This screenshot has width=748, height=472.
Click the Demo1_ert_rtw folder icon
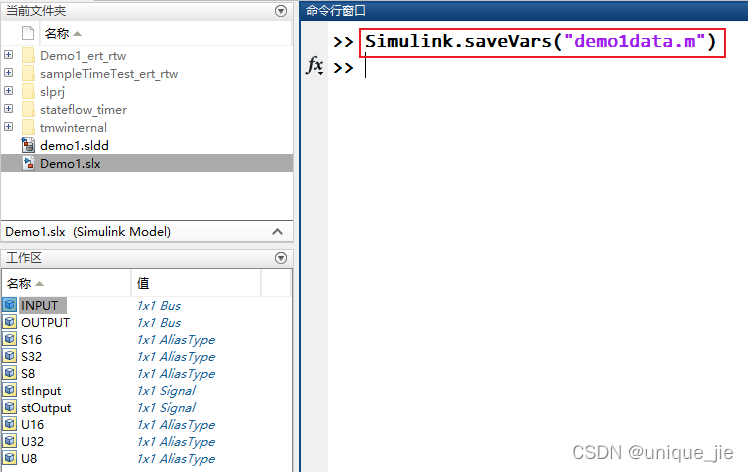[x=28, y=56]
